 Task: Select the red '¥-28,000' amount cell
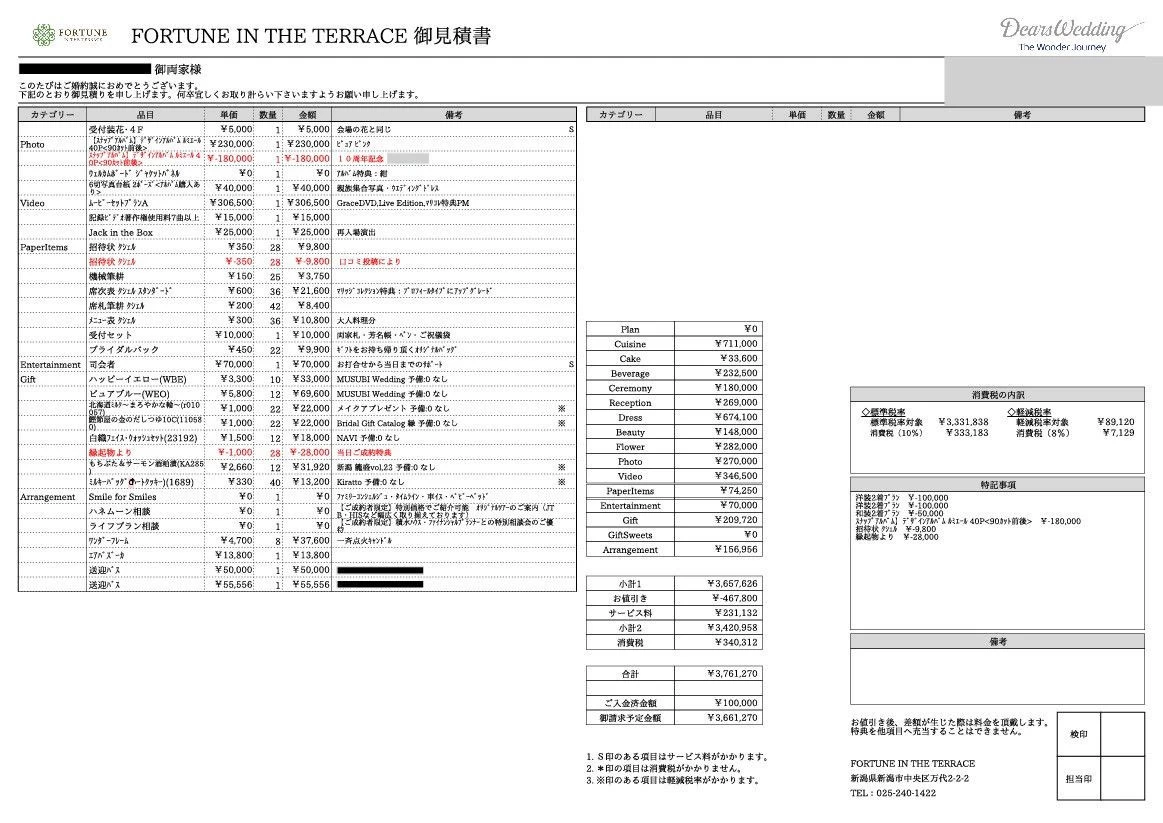coord(309,452)
